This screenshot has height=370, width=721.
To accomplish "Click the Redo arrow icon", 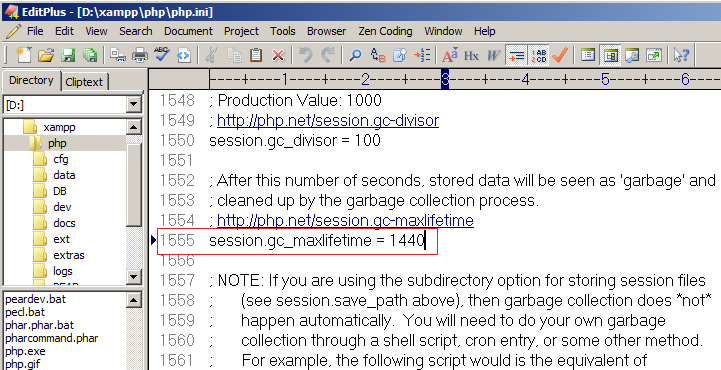I will [x=327, y=56].
